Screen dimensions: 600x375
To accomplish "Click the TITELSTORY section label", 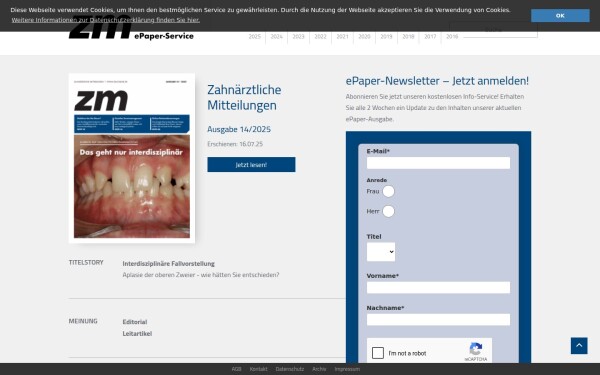I will coord(86,262).
